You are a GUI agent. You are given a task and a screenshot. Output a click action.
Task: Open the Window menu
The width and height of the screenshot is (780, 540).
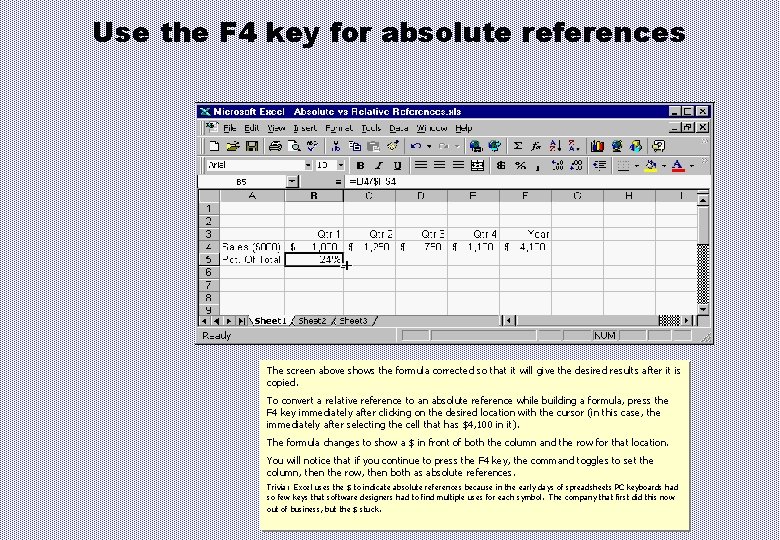click(432, 128)
